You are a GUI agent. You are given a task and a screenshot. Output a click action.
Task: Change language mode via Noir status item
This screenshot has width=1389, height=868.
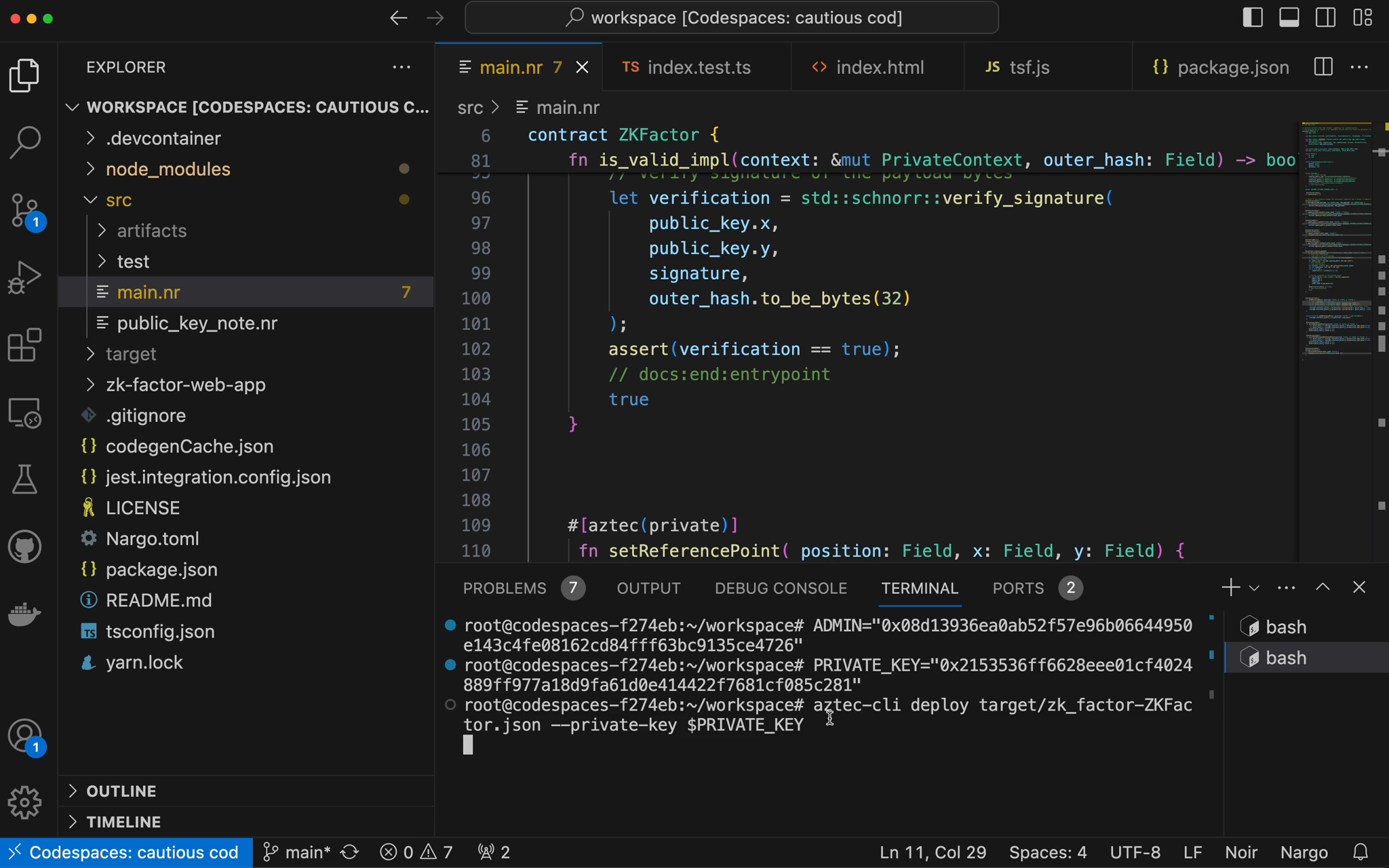[1241, 852]
